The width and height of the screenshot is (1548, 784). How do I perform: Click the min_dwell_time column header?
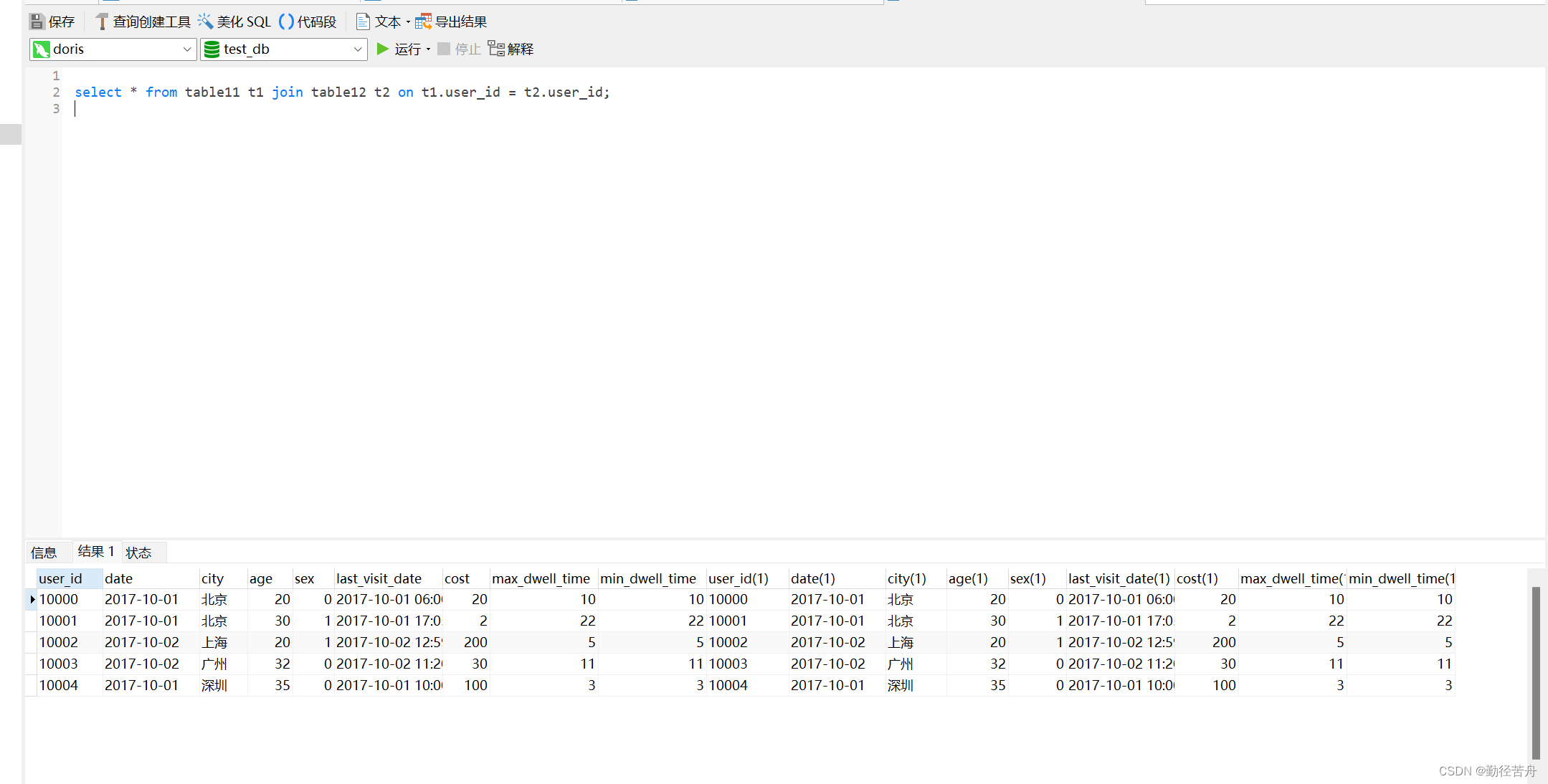652,578
